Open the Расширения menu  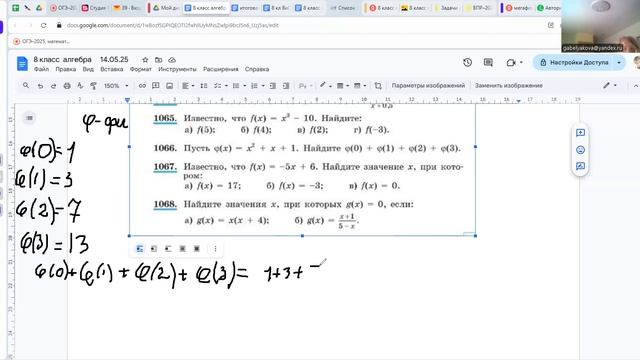(x=221, y=69)
